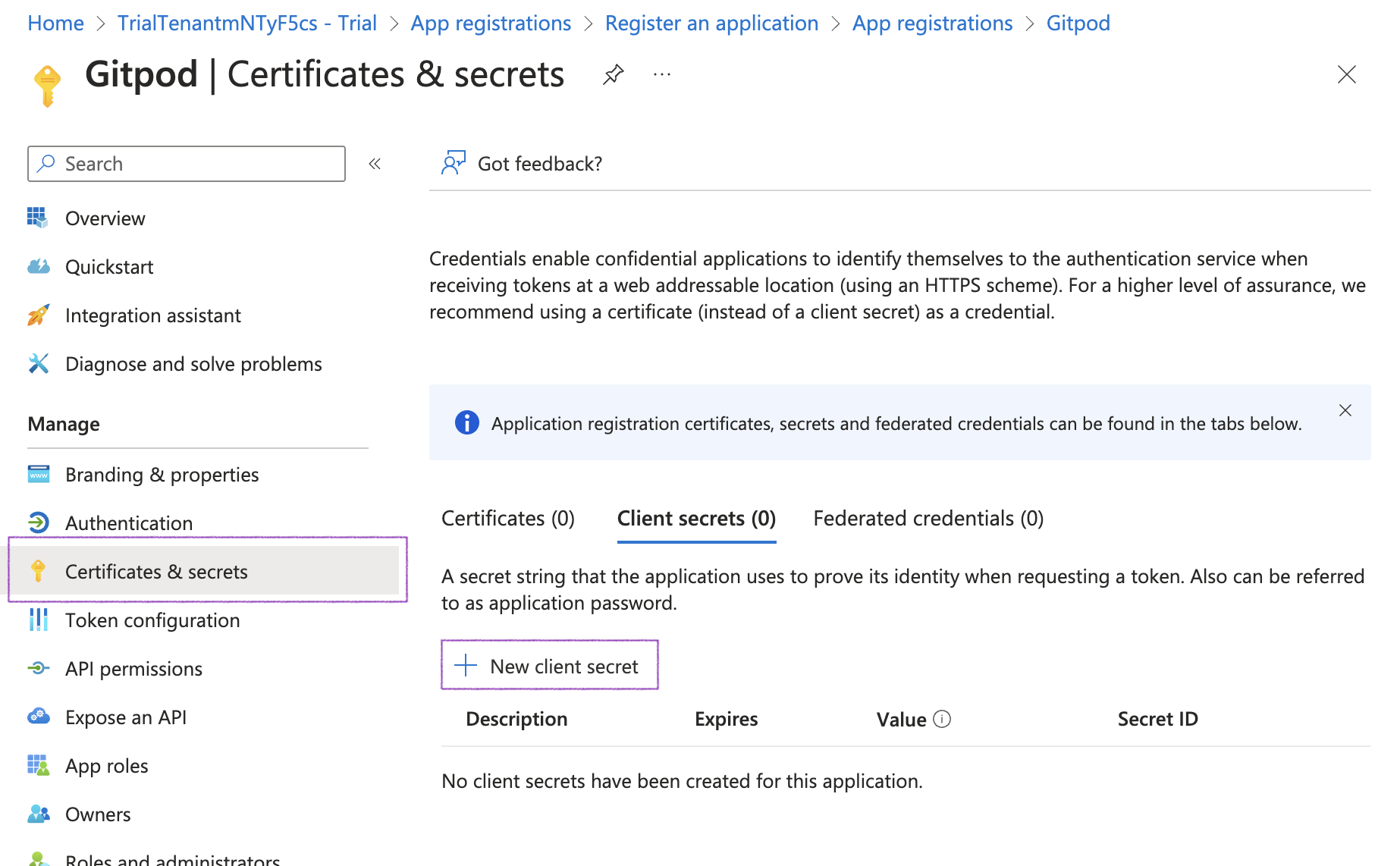Click the Overview grid icon
The height and width of the screenshot is (866, 1400).
pos(38,218)
